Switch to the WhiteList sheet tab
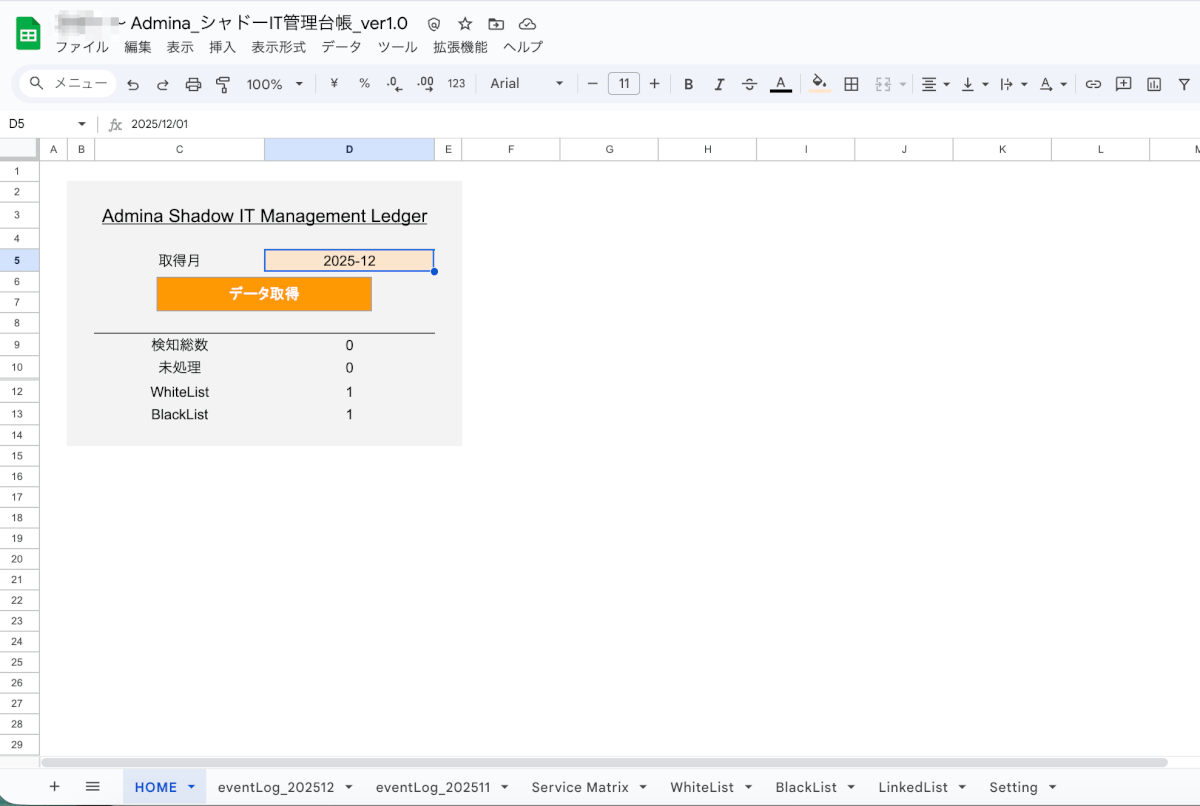The height and width of the screenshot is (806, 1200). pyautogui.click(x=701, y=787)
